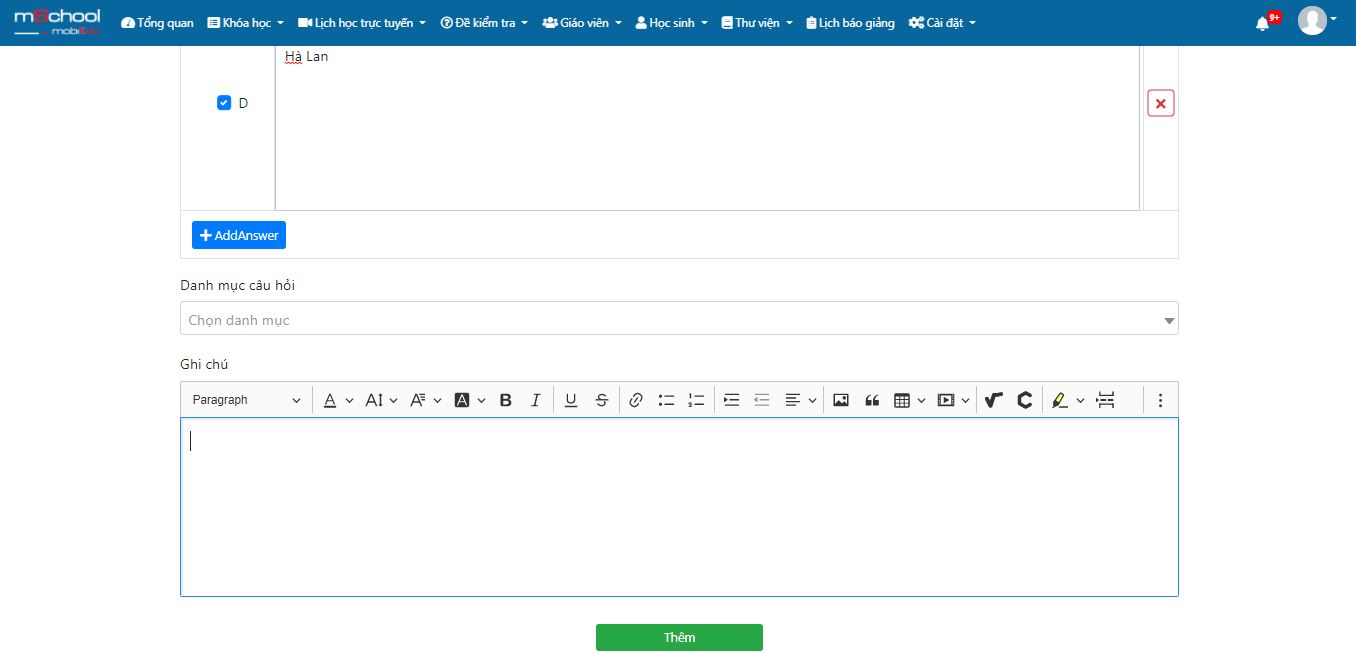Go to Tổng quan overview
The image size is (1356, 653).
157,23
